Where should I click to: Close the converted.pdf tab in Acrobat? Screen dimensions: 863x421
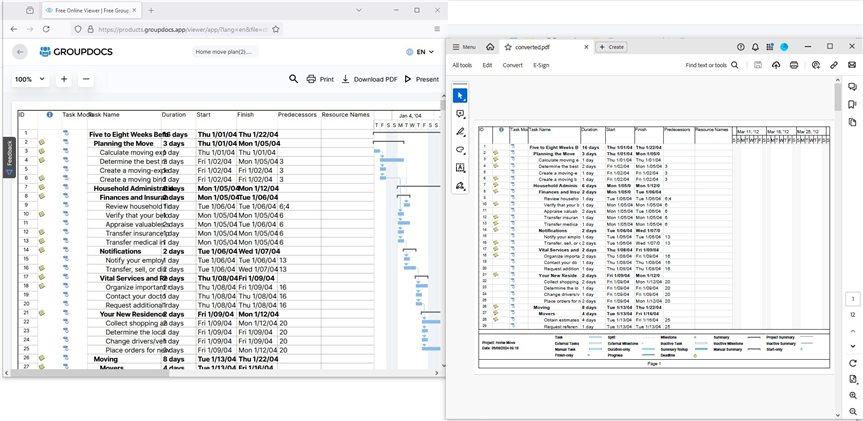(x=586, y=47)
